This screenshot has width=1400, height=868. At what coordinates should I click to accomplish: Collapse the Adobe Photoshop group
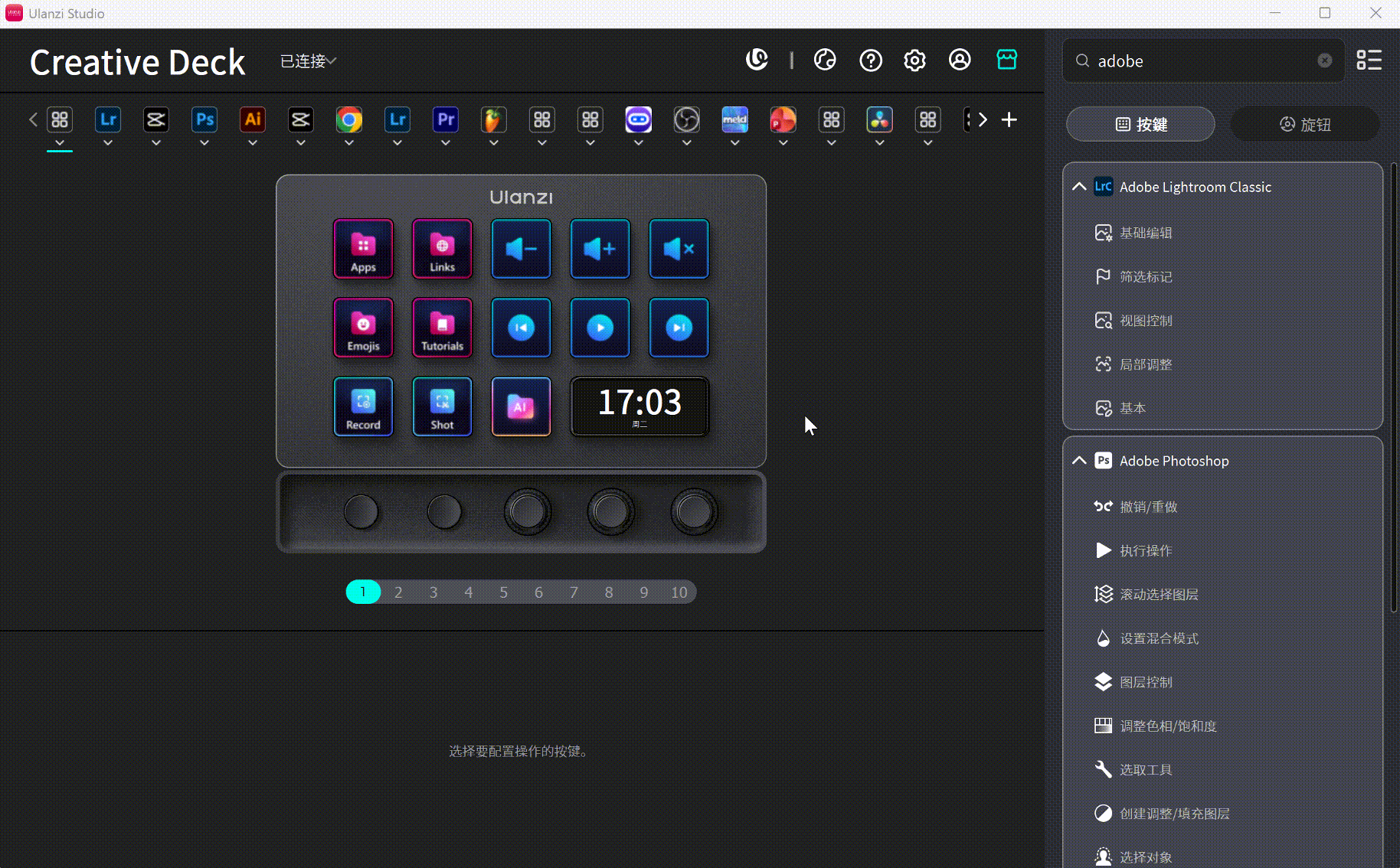[1079, 461]
